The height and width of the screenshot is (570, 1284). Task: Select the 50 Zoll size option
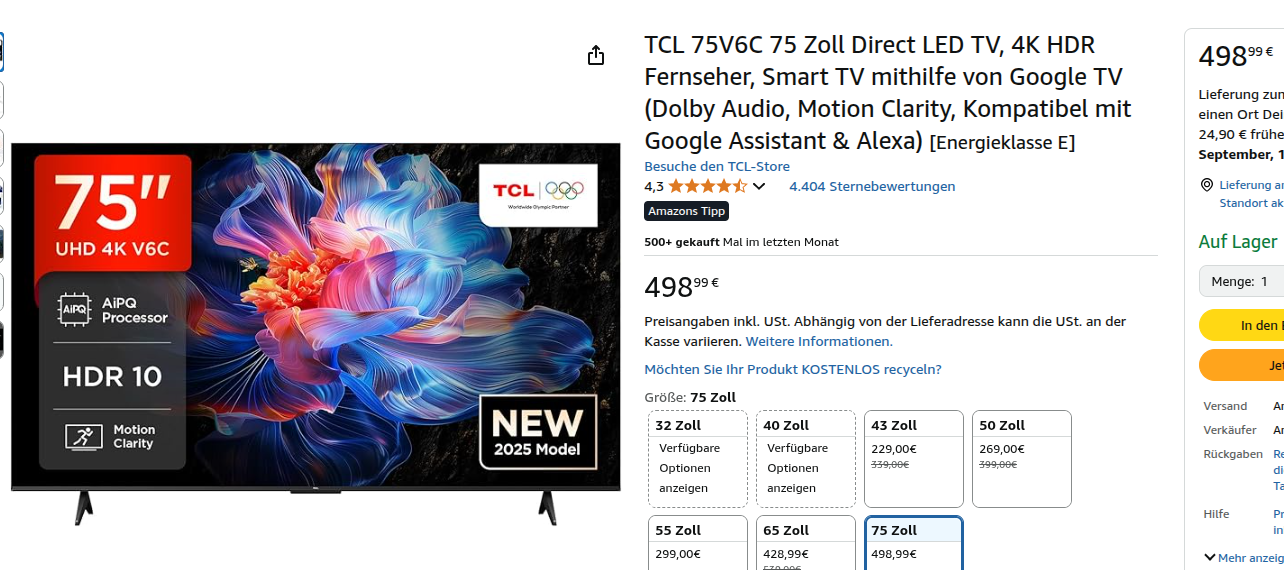click(x=1022, y=459)
